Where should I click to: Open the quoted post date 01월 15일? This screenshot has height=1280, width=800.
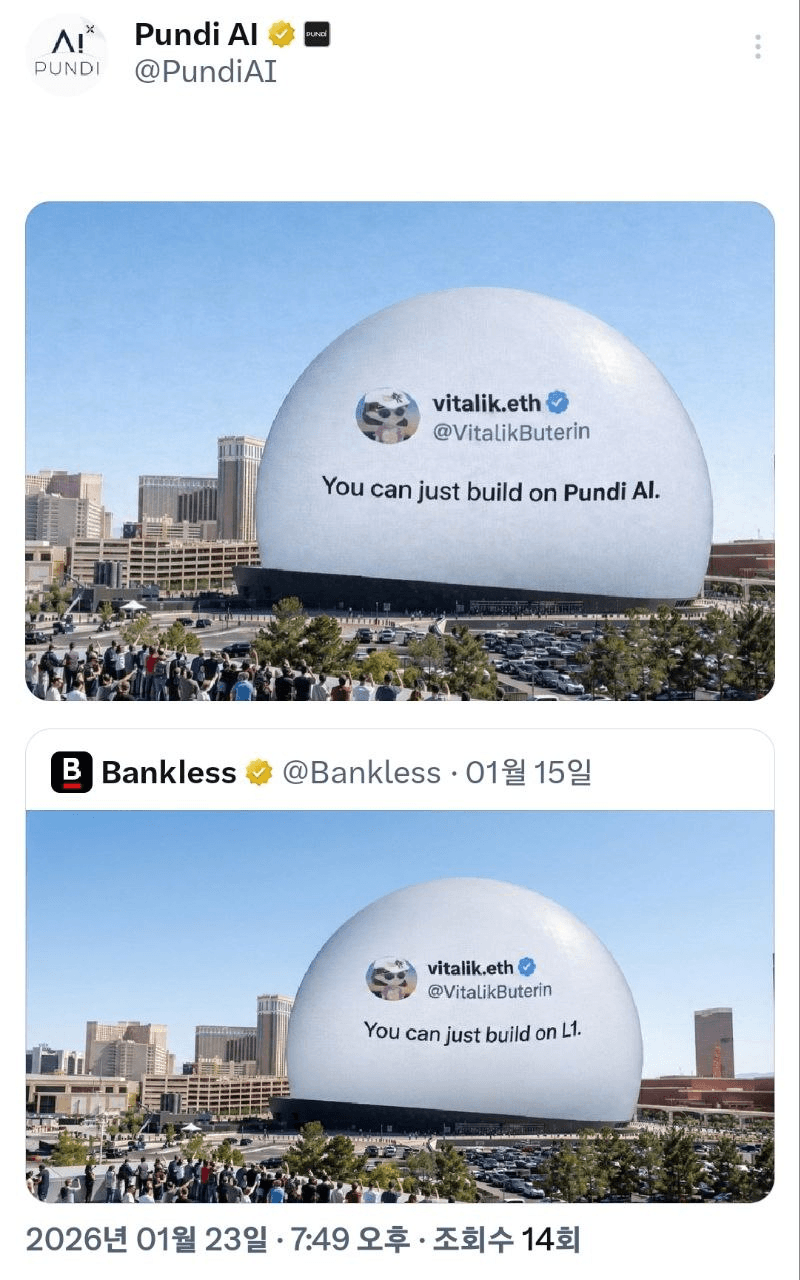529,772
